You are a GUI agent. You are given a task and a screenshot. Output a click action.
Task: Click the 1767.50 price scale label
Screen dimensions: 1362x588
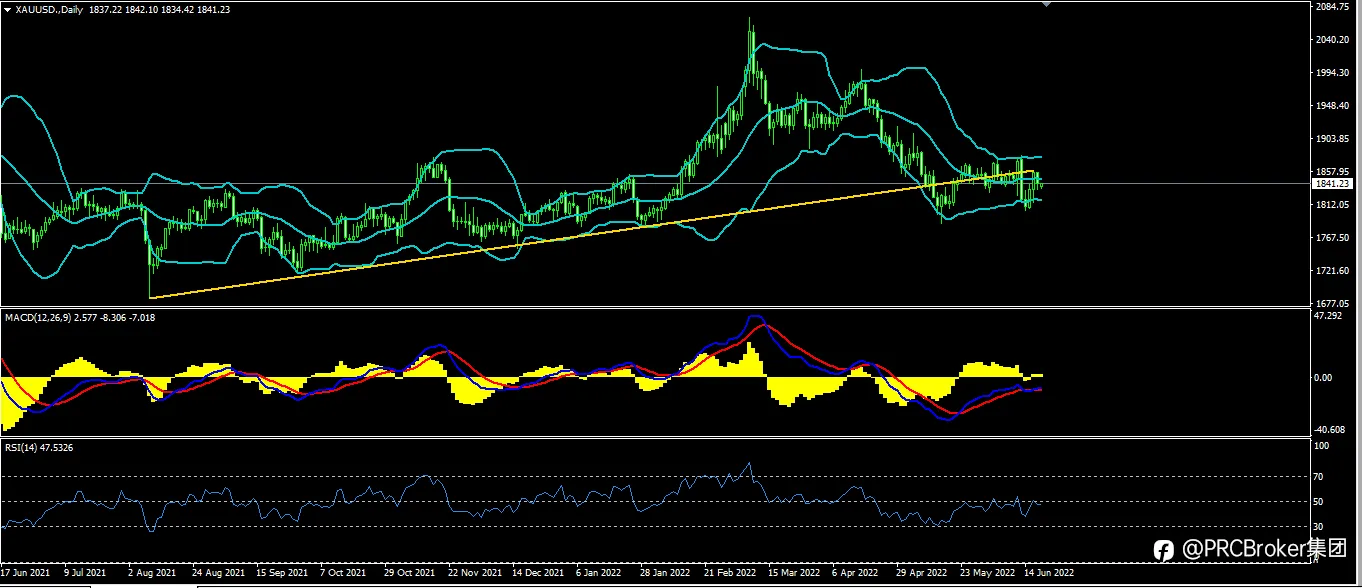[x=1335, y=238]
